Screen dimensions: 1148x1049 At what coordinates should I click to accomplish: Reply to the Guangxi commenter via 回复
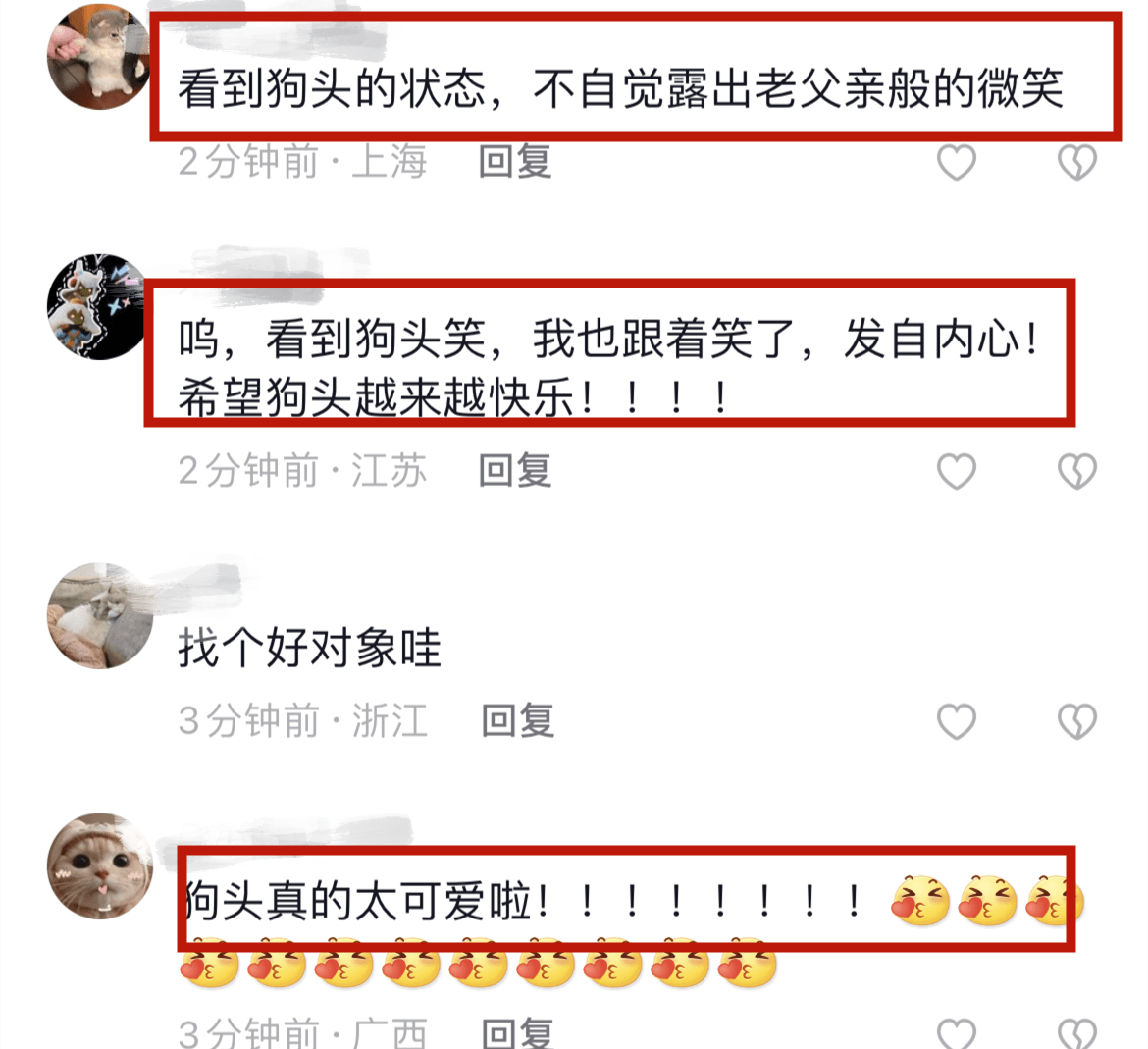518,1033
